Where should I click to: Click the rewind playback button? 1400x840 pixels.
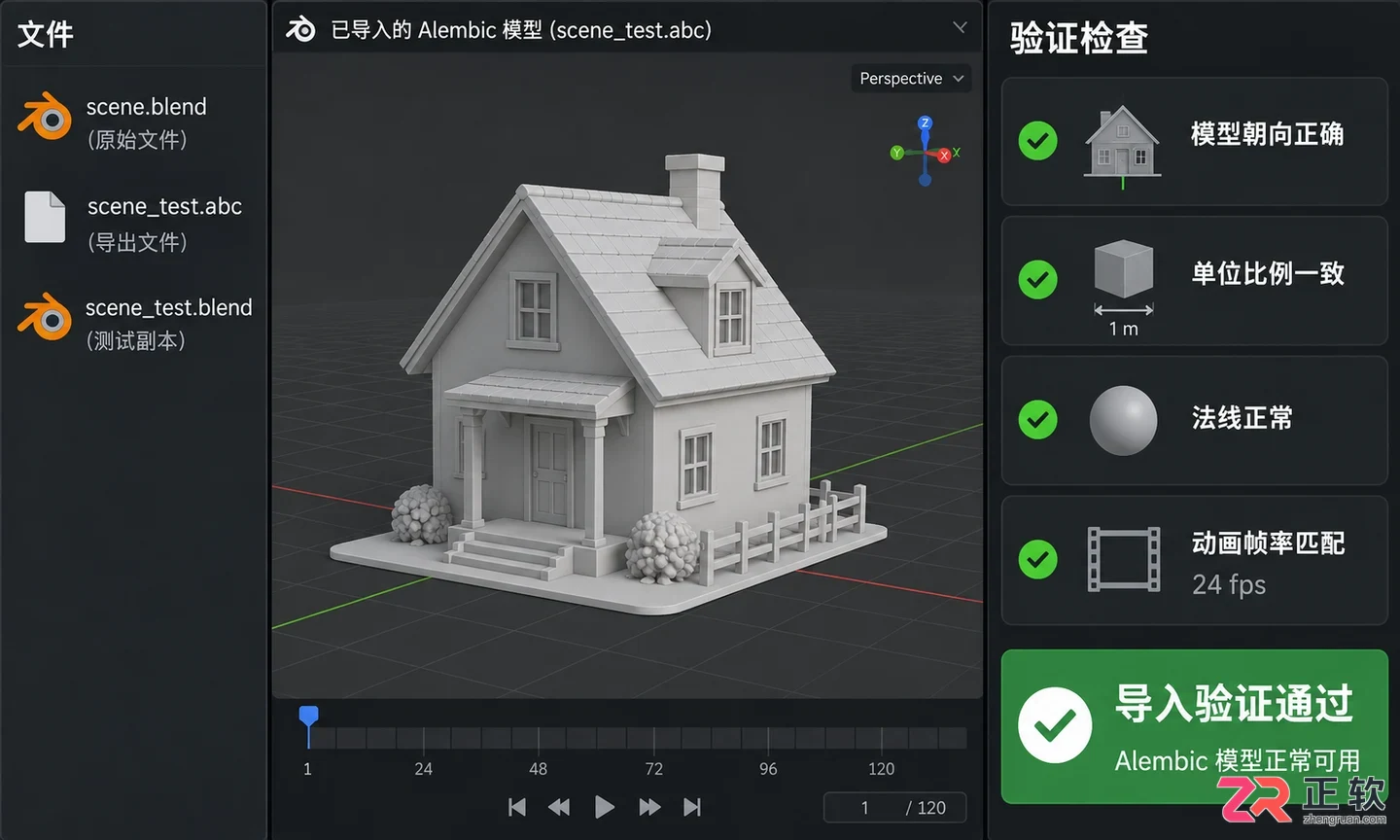559,807
